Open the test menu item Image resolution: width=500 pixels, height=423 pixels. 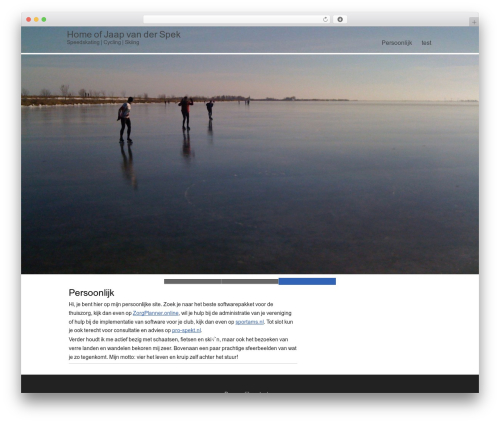[x=426, y=43]
